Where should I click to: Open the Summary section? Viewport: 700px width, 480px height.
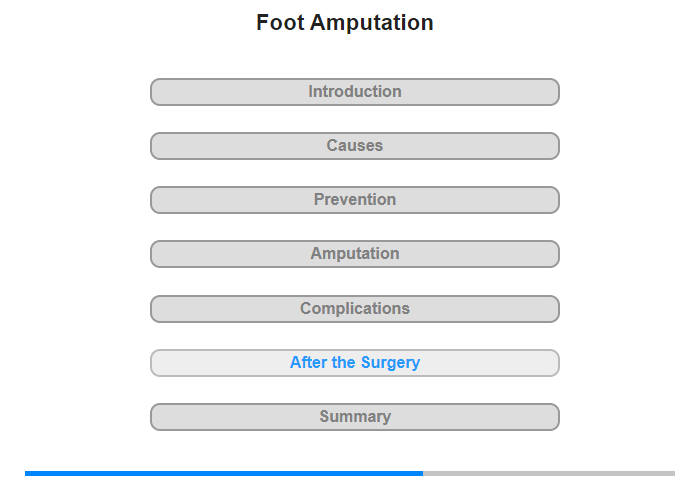pos(354,417)
